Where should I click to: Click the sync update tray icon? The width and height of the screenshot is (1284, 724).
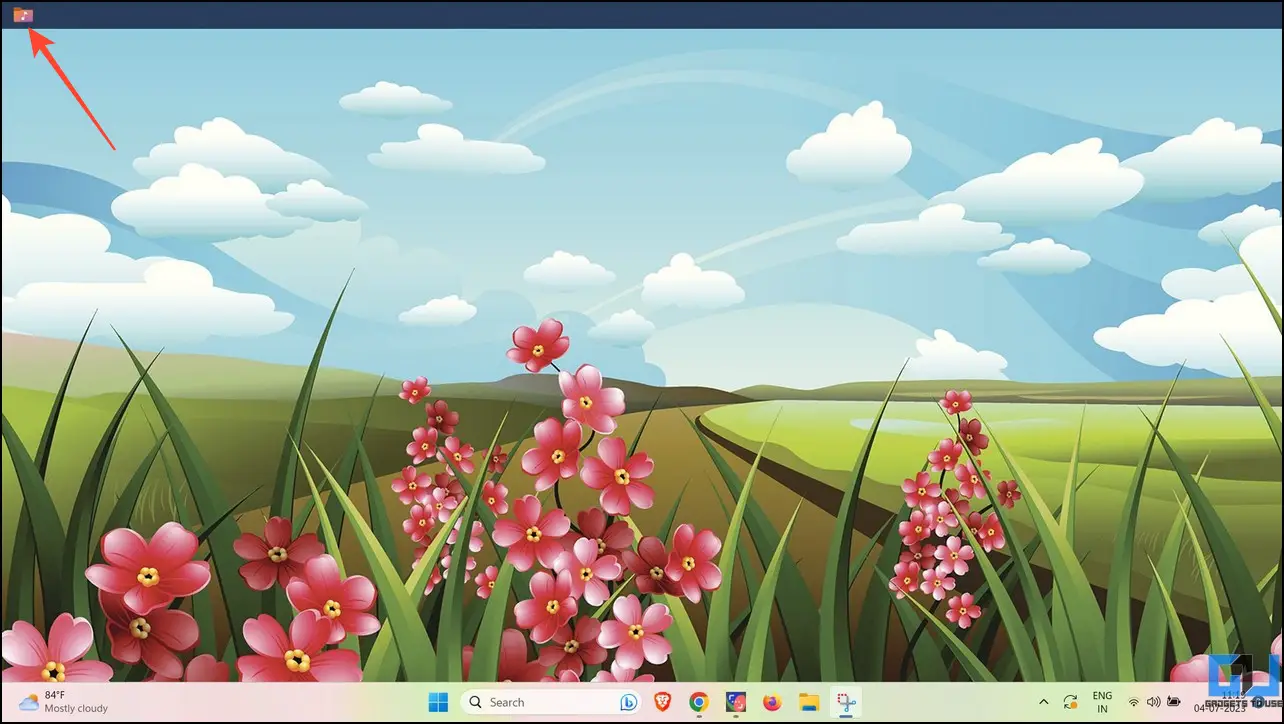(1071, 702)
